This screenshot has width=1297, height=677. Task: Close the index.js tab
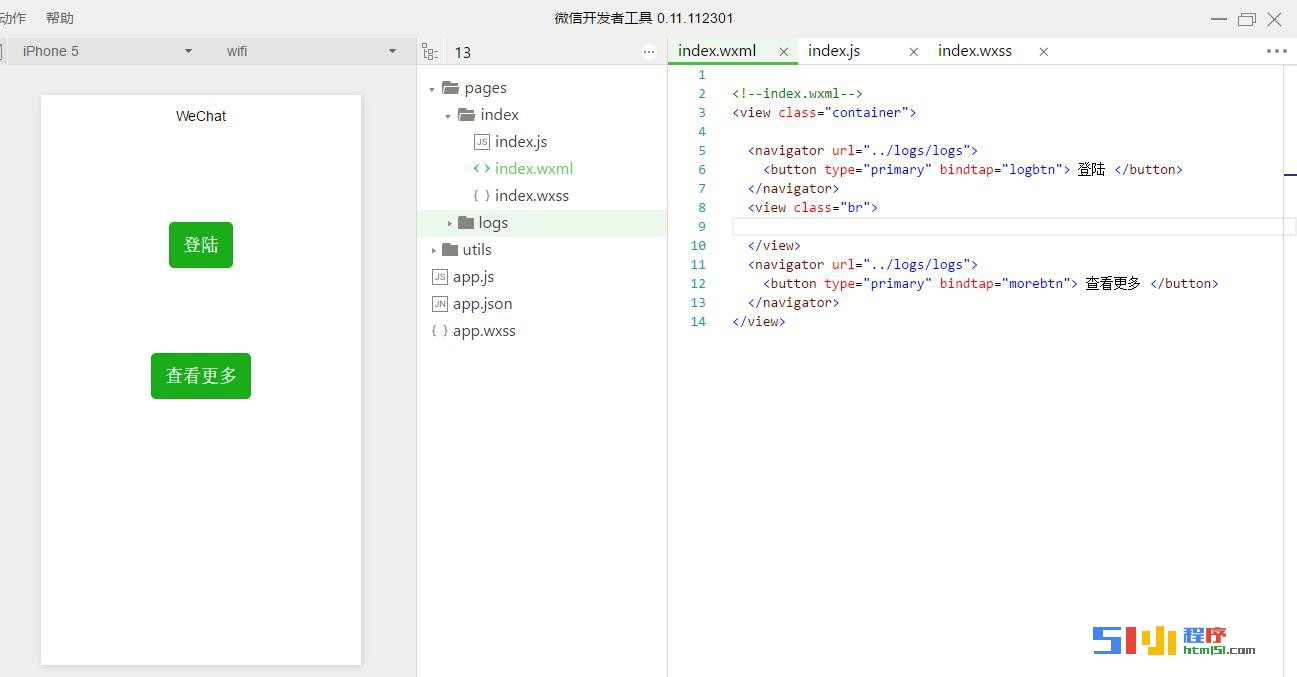[913, 50]
